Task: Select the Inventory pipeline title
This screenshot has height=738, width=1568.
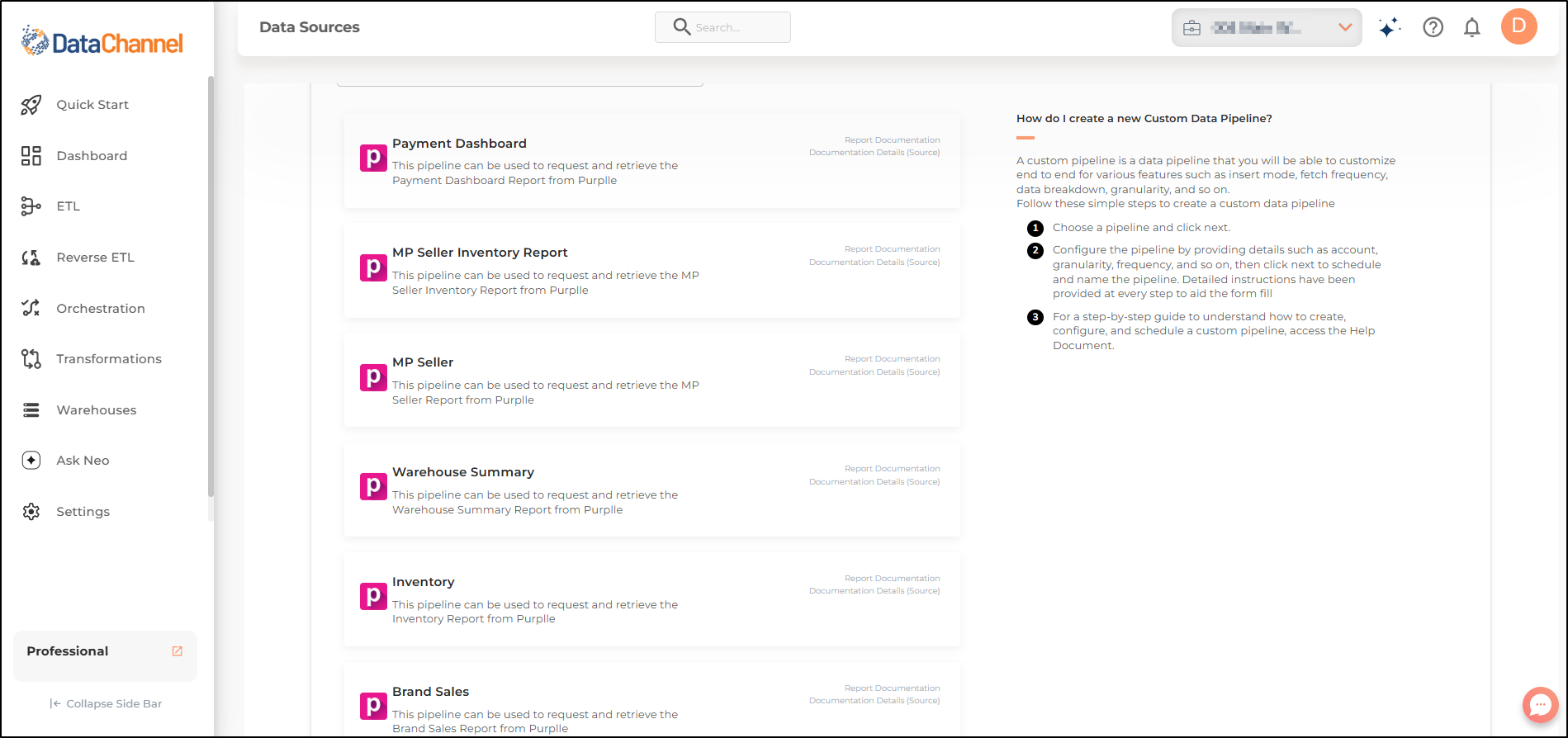Action: coord(424,582)
